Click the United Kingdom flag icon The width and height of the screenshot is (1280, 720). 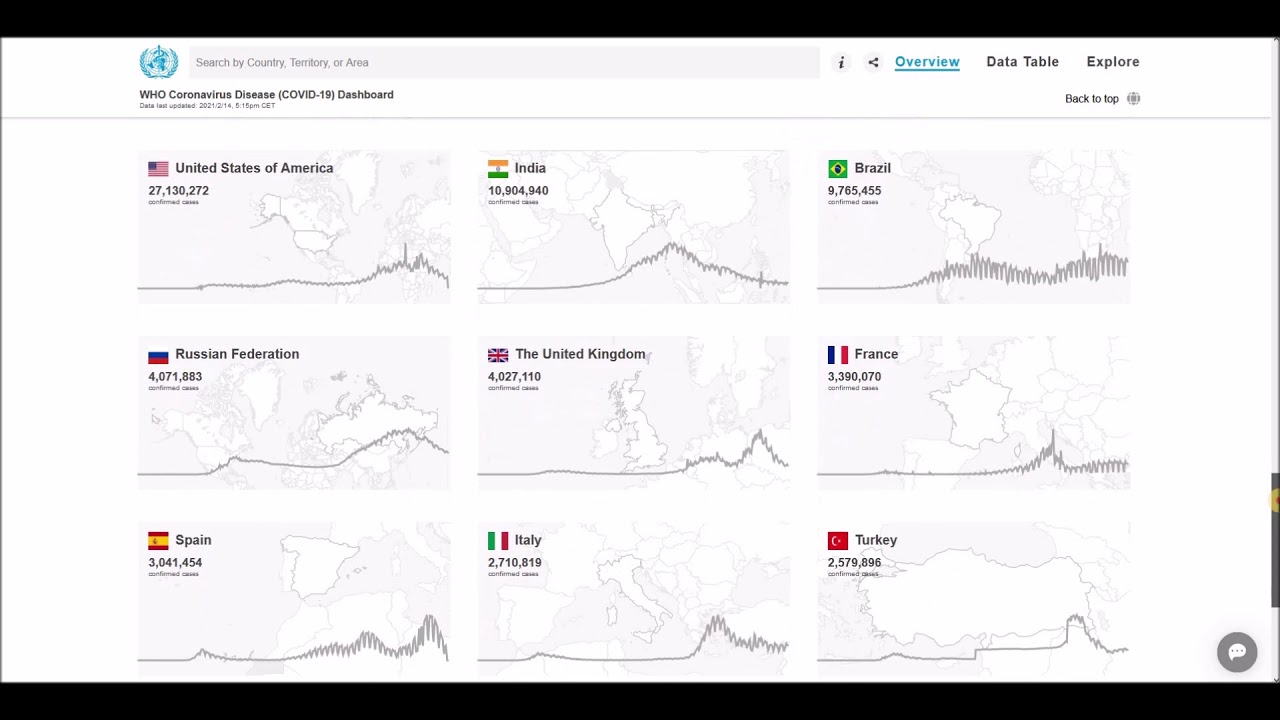(x=498, y=355)
